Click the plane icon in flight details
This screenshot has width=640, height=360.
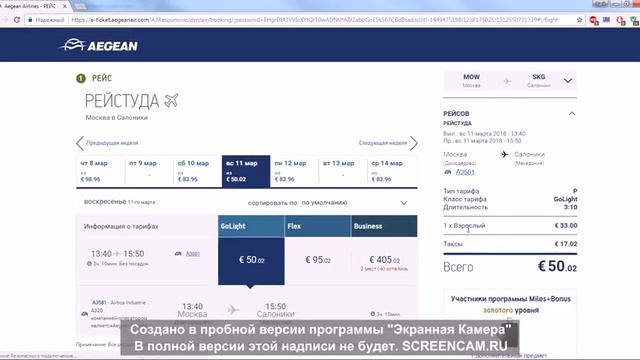click(233, 310)
